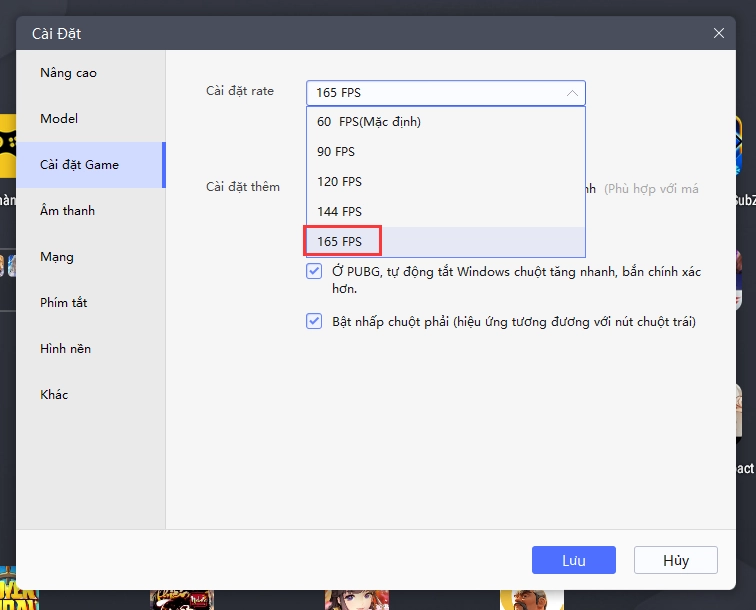Close the Cài Đặt dialog with the X icon
This screenshot has height=610, width=756.
tap(718, 33)
